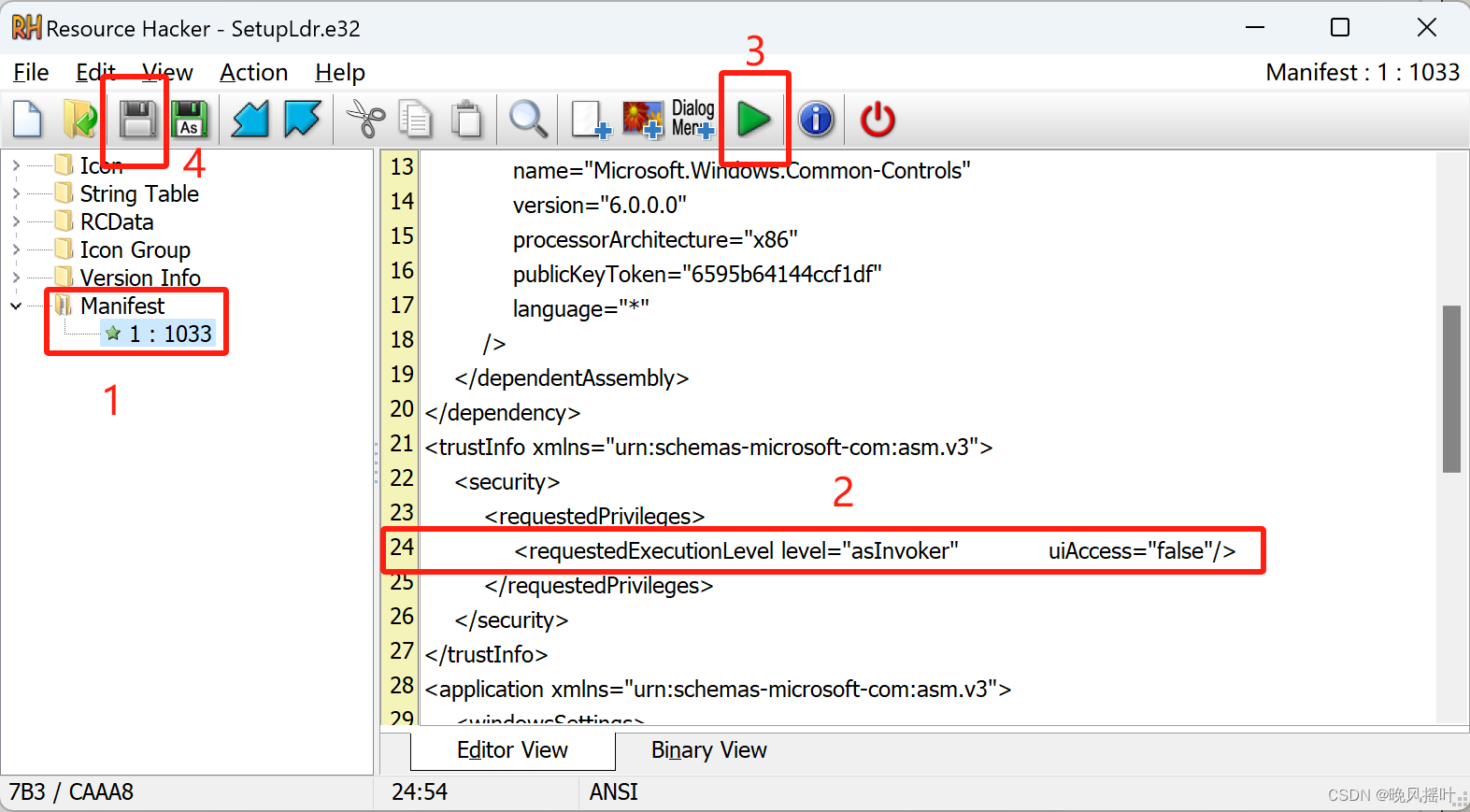Click the language="*" attribute line
Viewport: 1470px width, 812px height.
580,308
